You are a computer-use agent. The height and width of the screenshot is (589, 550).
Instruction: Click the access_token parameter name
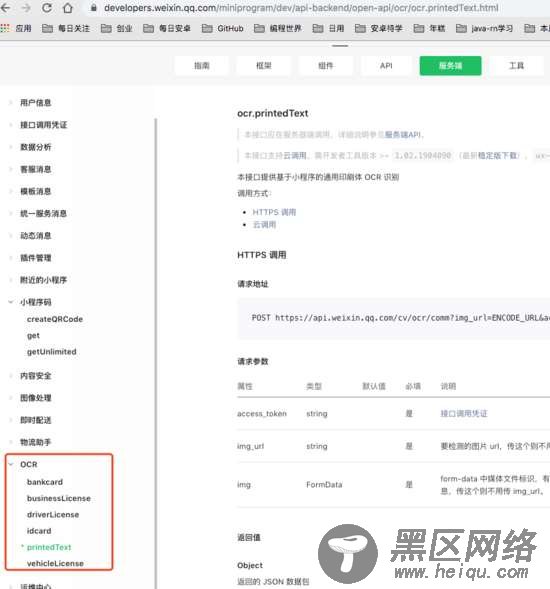(262, 414)
